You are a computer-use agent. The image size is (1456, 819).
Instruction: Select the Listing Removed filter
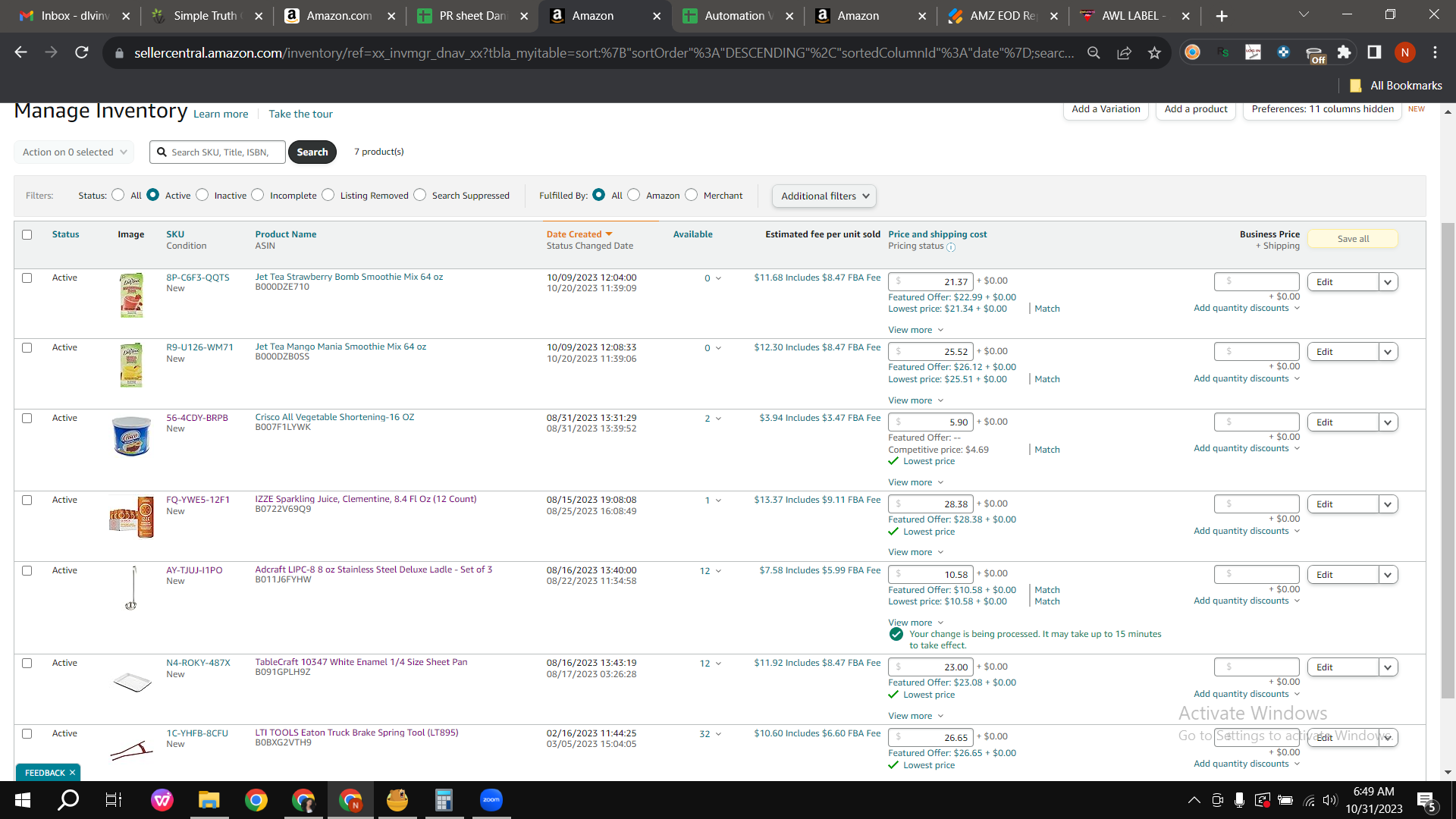328,195
